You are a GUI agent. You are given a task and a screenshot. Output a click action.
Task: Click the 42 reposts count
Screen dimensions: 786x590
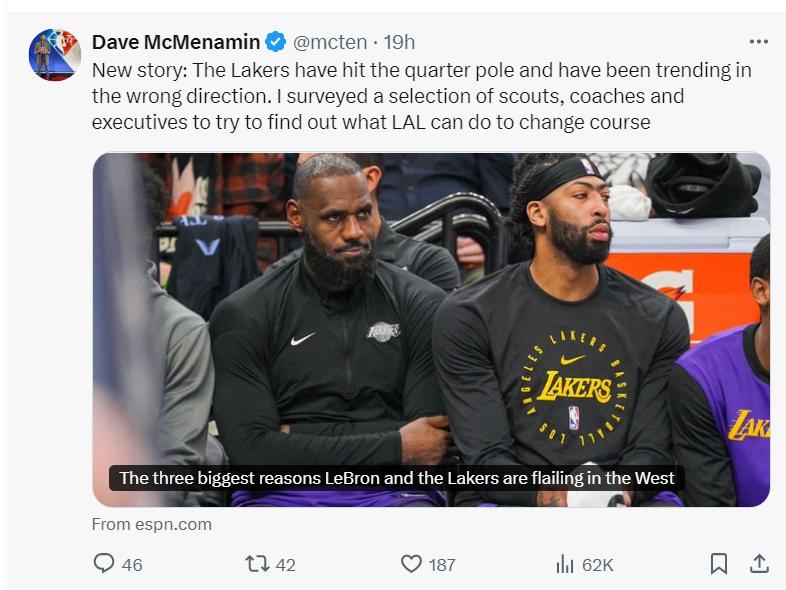(285, 565)
